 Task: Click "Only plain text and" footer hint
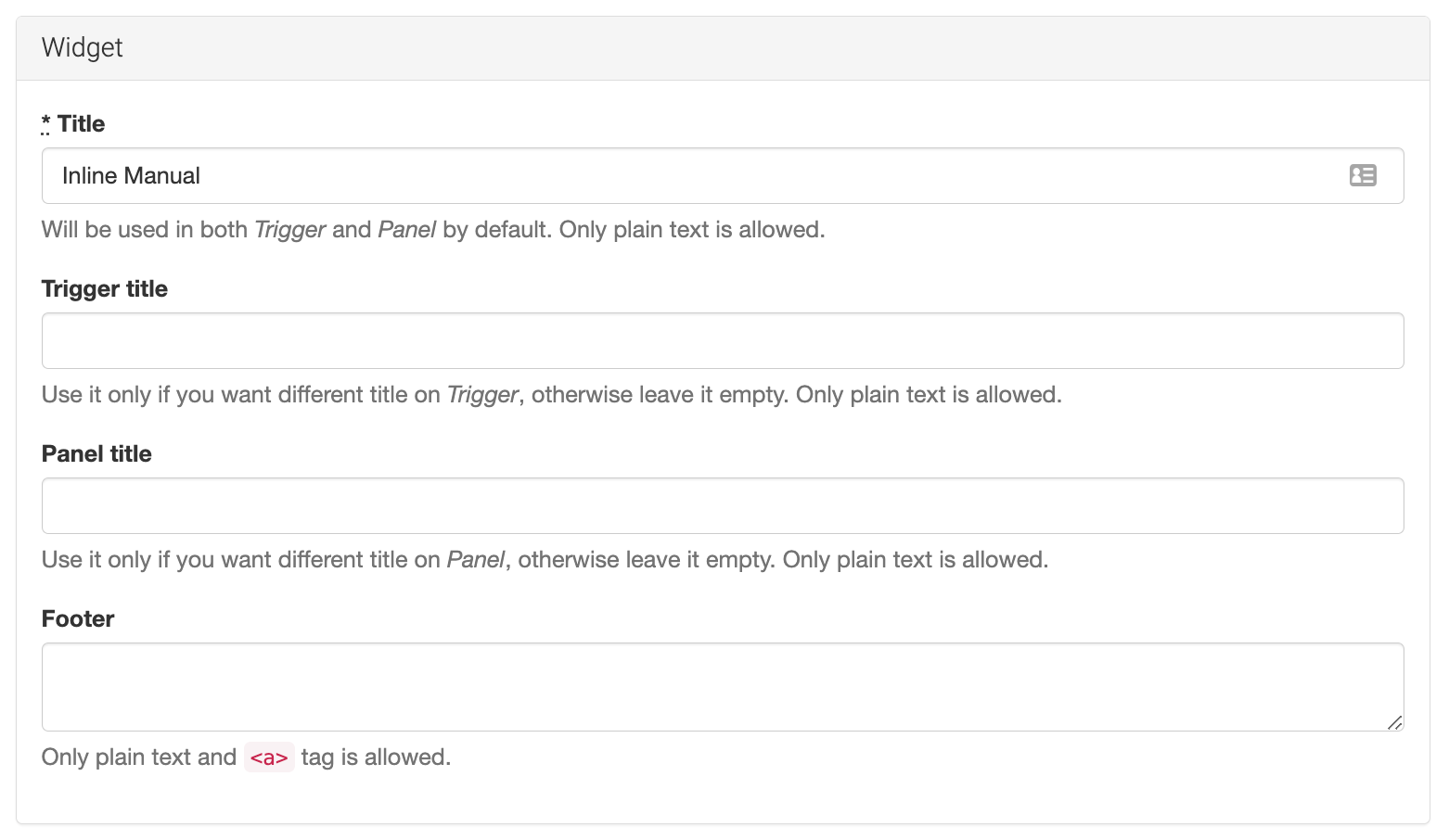pos(139,757)
